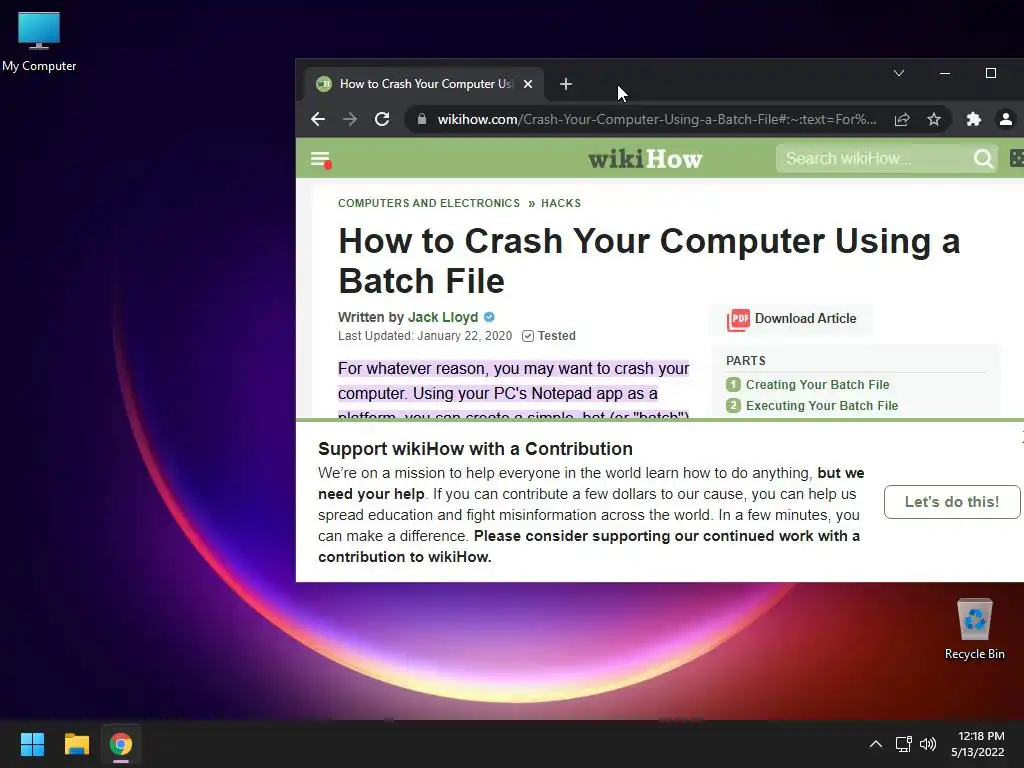The width and height of the screenshot is (1024, 768).
Task: Click the Last Updated: January 22, 2020 text
Action: point(424,336)
